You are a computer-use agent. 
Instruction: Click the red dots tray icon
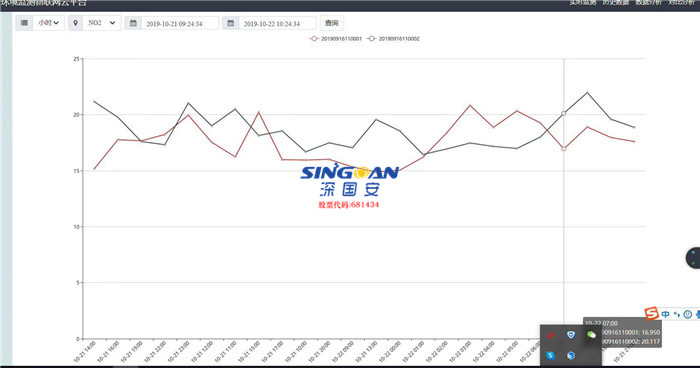point(550,335)
